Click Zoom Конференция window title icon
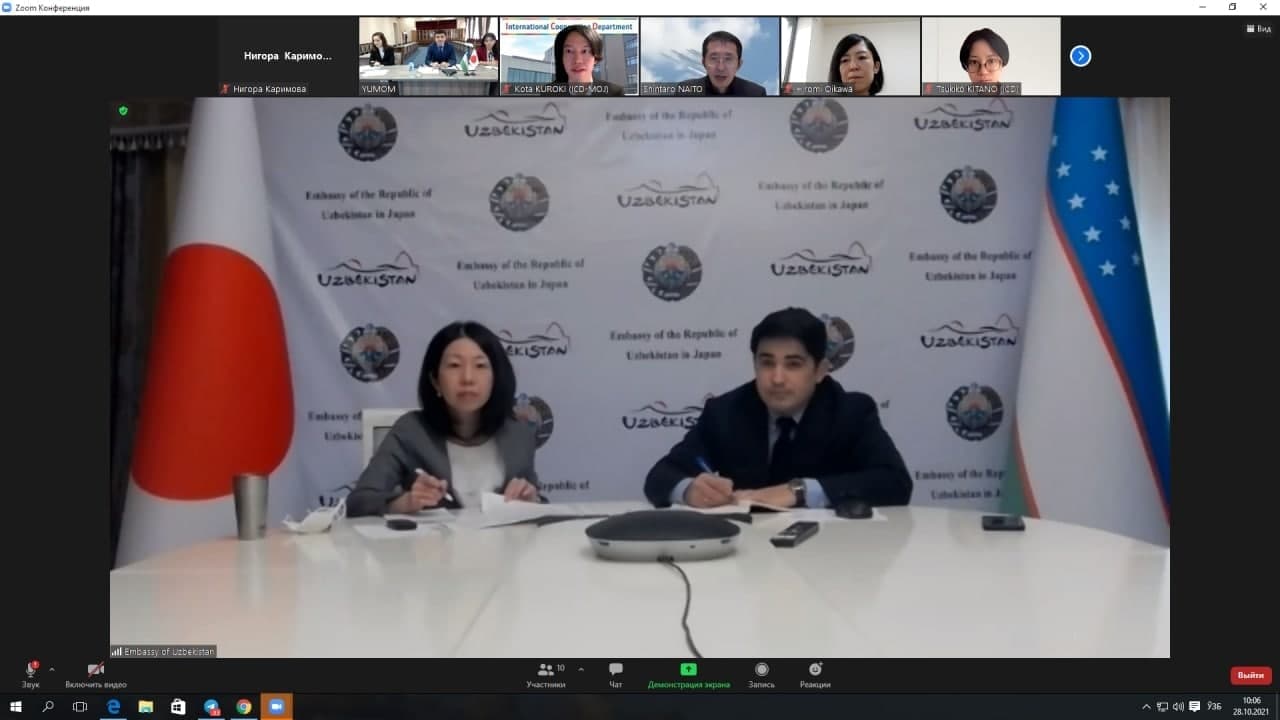This screenshot has width=1280, height=720. click(6, 7)
